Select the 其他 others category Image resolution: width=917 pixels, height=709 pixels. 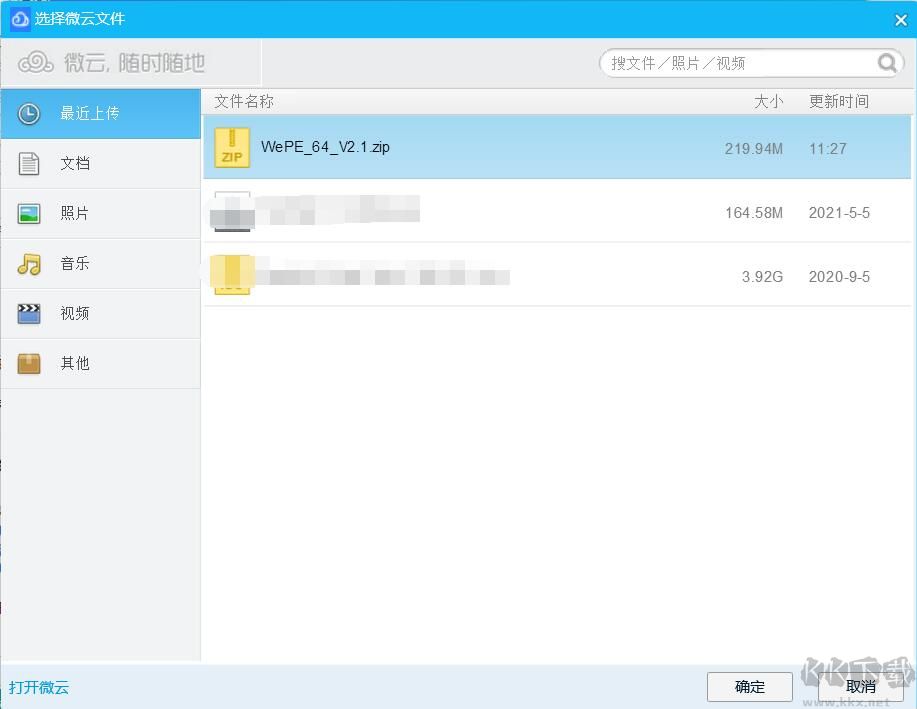point(101,364)
